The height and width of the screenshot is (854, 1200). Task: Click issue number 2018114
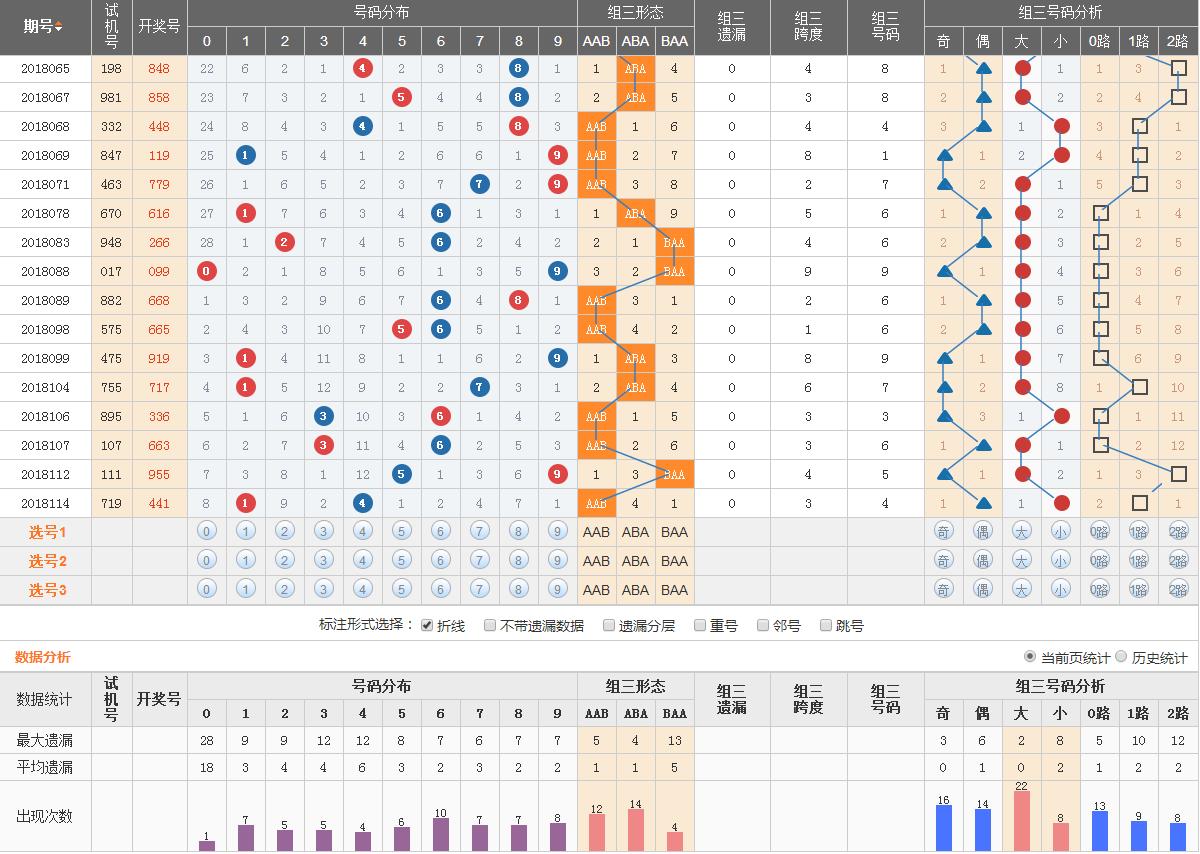click(x=45, y=504)
